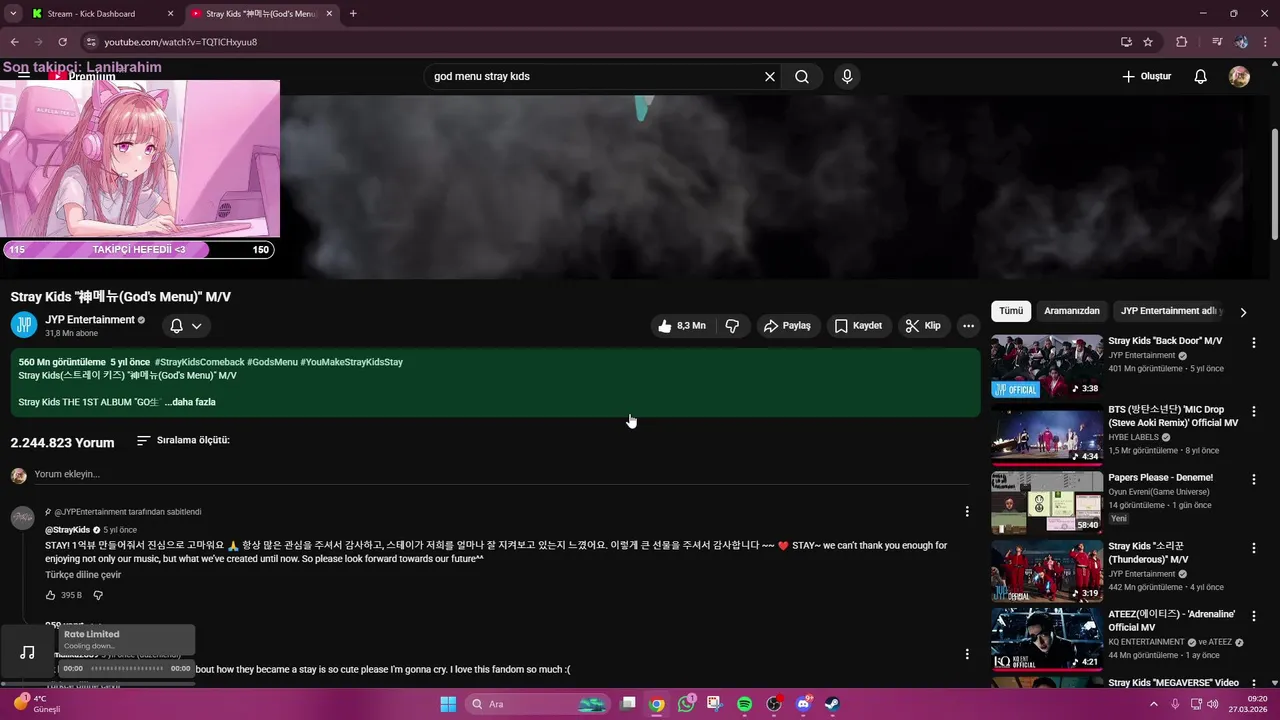Viewport: 1280px width, 720px height.
Task: Start voice search with the microphone icon
Action: coord(847,77)
